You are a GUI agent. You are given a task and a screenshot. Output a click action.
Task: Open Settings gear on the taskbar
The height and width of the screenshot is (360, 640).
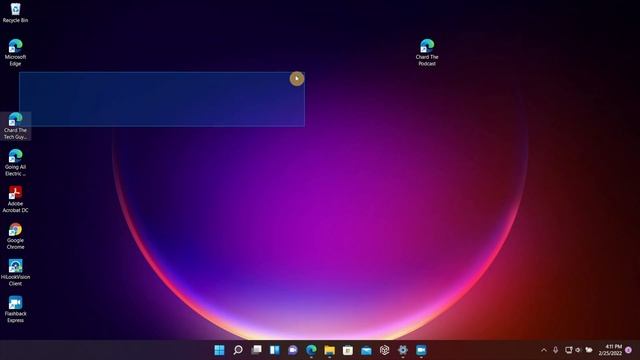click(403, 350)
